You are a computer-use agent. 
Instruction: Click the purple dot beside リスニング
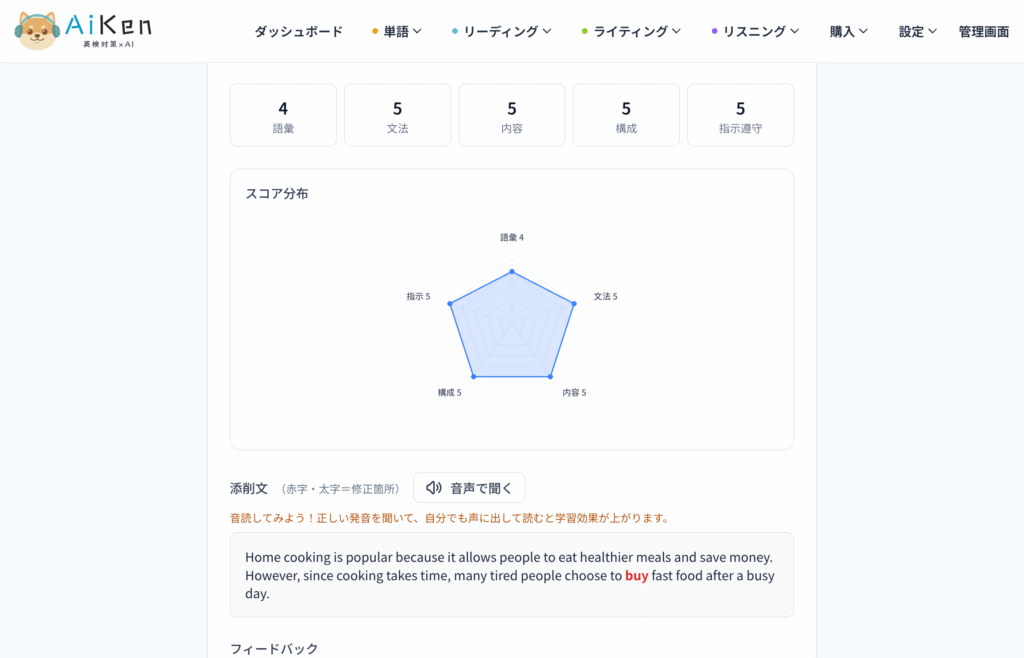(x=714, y=31)
